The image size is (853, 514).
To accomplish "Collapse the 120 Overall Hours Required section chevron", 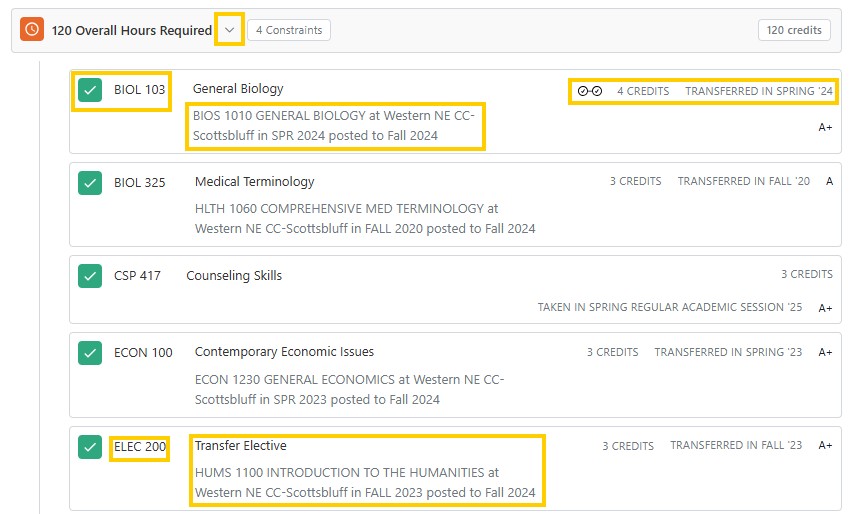I will pos(230,30).
